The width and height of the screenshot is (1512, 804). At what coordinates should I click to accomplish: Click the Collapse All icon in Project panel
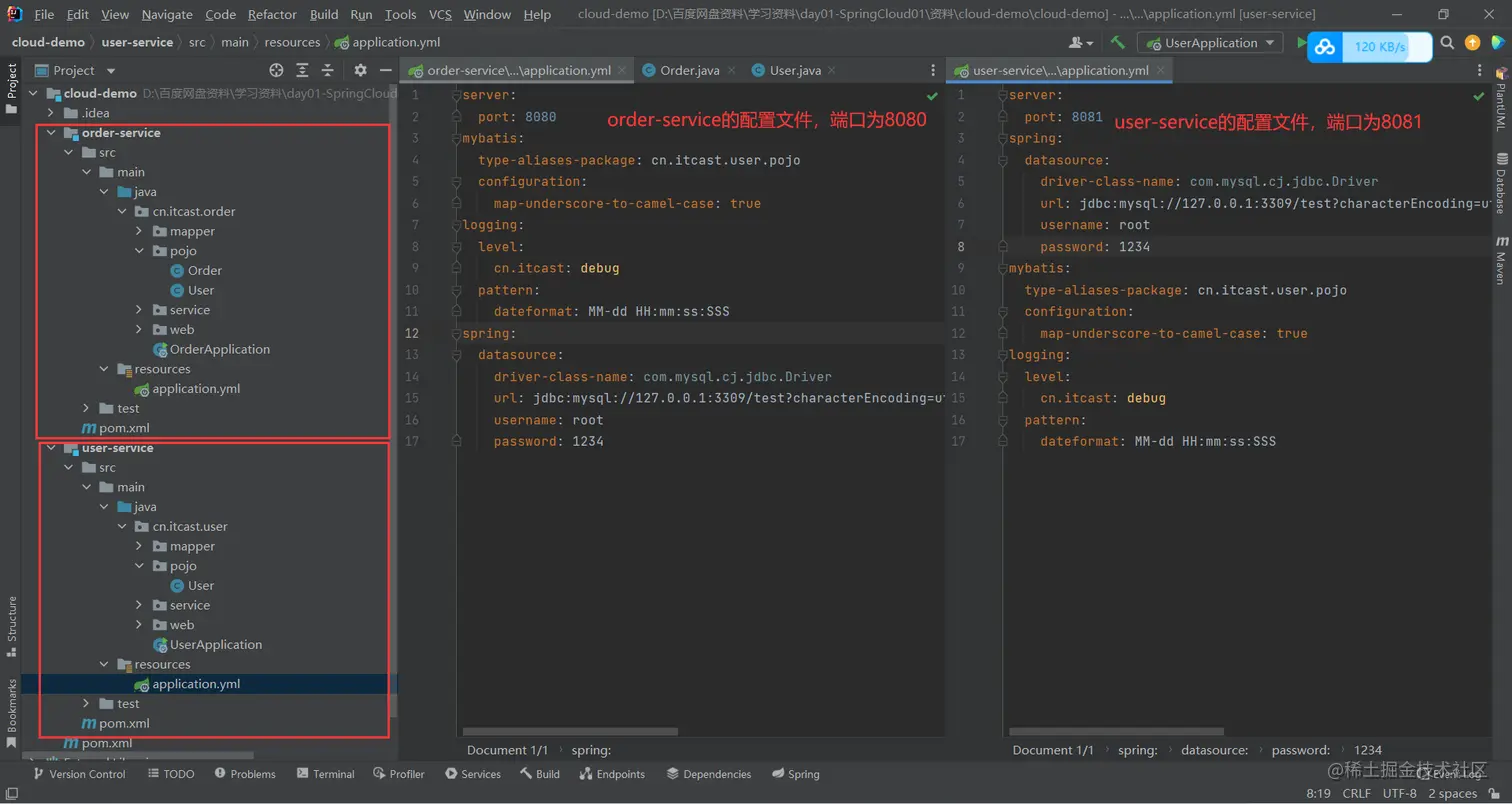pos(327,70)
